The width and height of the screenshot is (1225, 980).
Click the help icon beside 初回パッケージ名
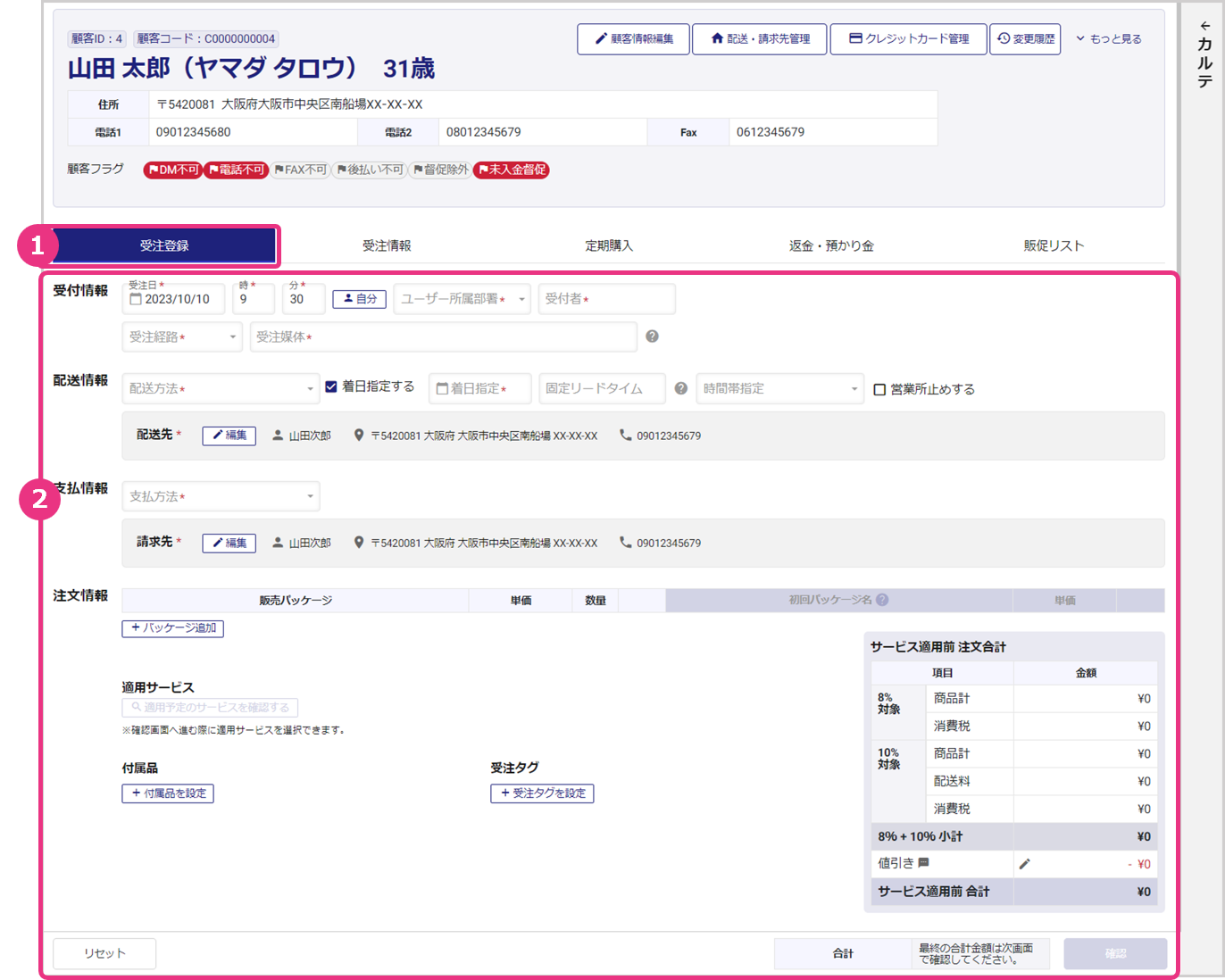(x=882, y=600)
